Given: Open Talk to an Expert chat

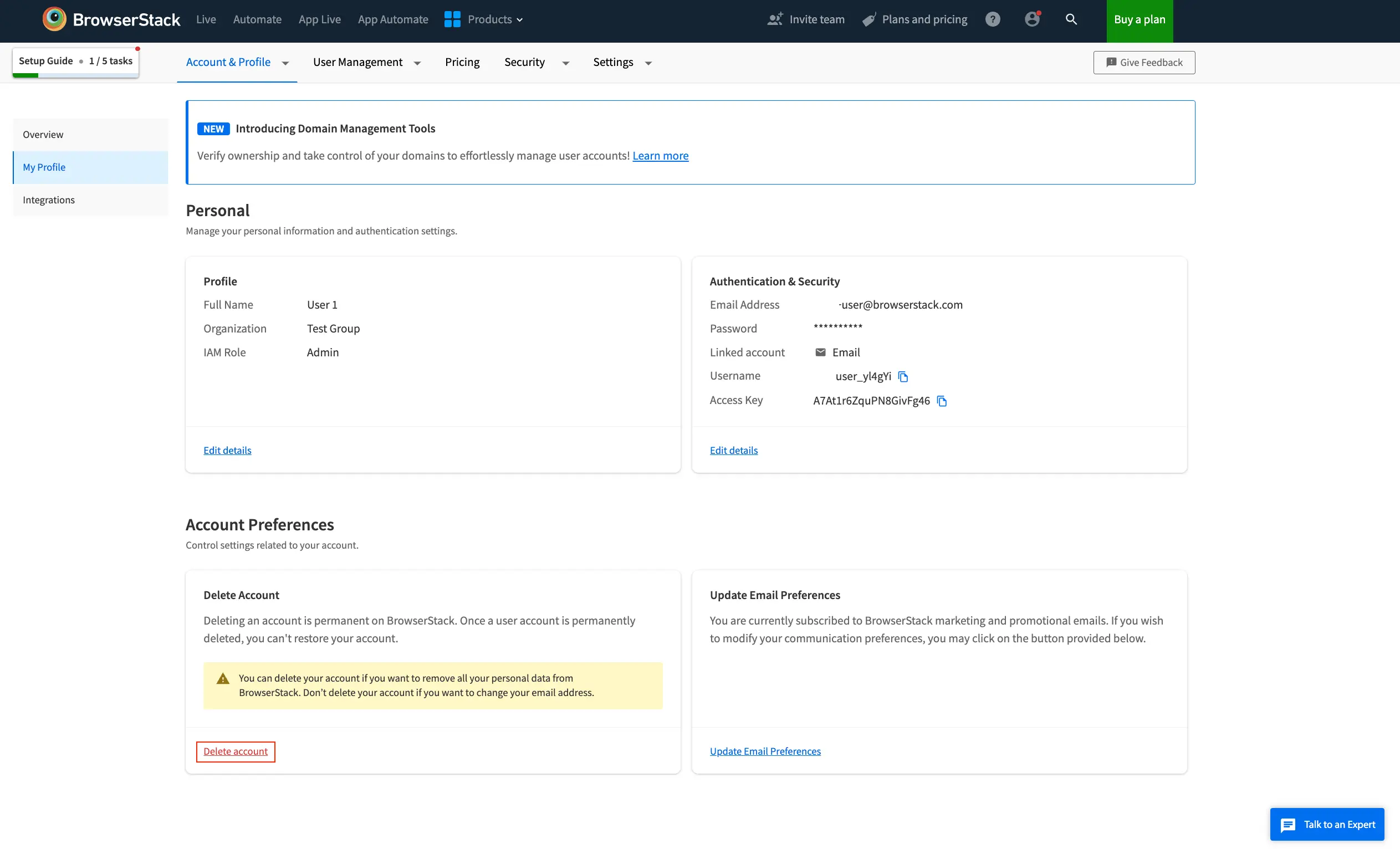Looking at the screenshot, I should tap(1327, 824).
